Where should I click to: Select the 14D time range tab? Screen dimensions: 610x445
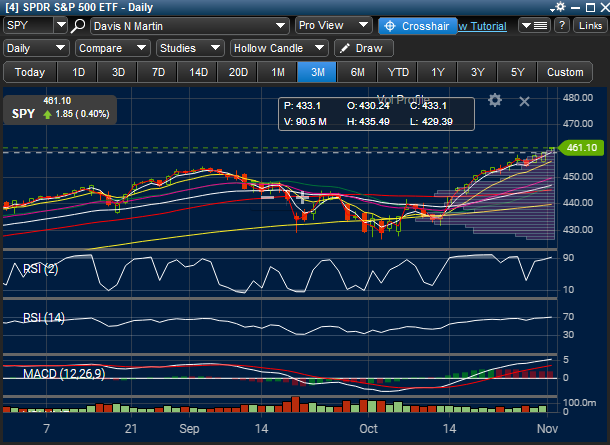(198, 72)
